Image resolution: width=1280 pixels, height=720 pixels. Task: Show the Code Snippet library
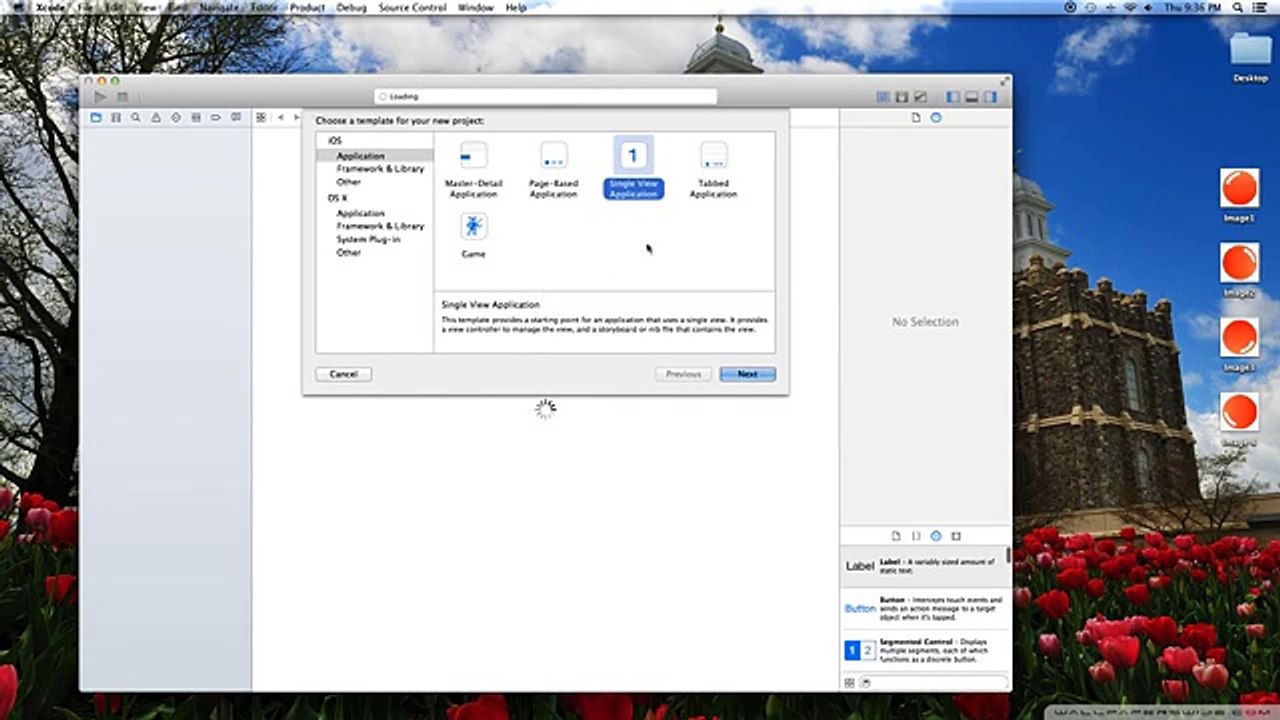[x=916, y=536]
